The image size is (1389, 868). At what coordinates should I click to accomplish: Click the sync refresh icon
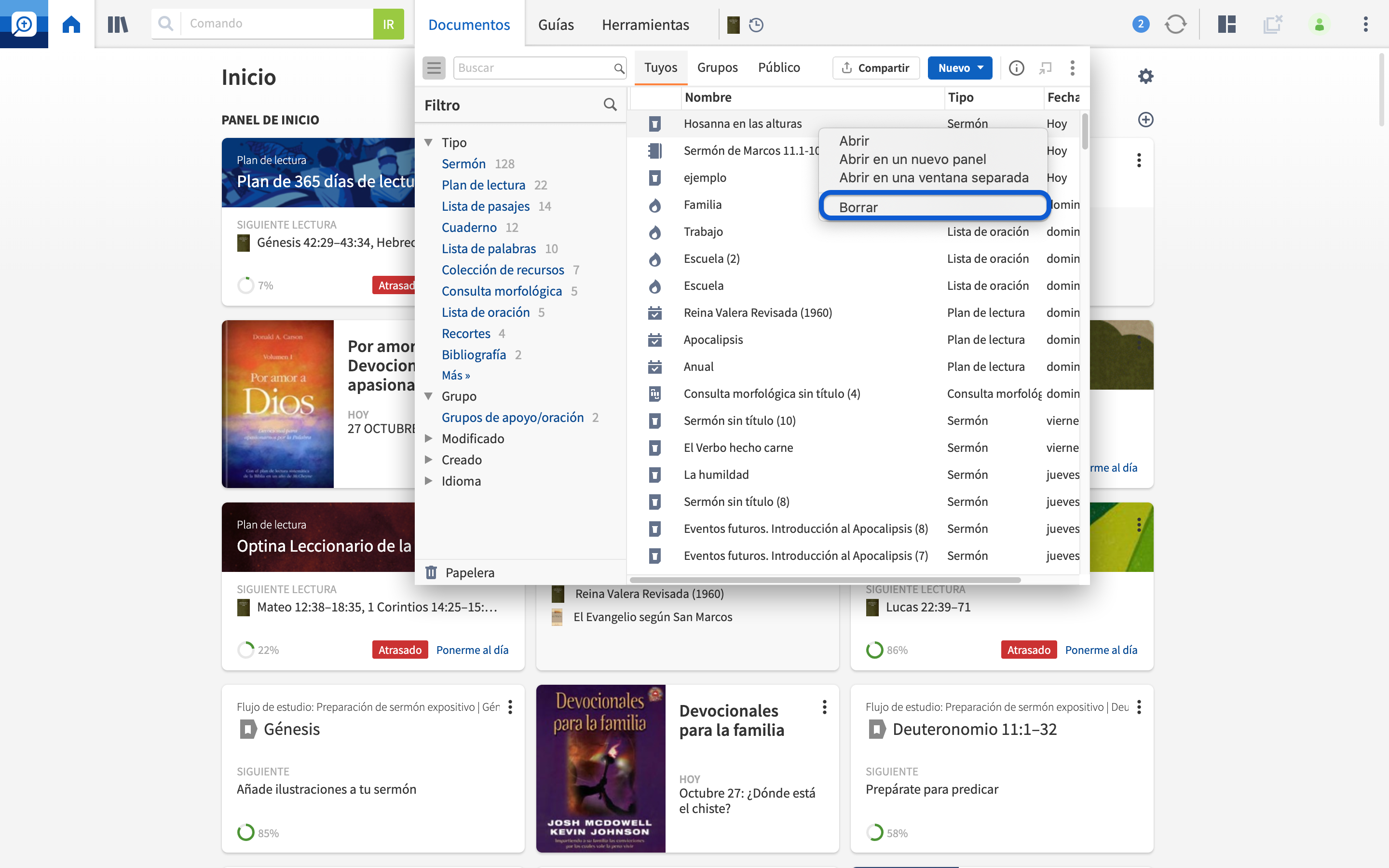click(x=1175, y=24)
